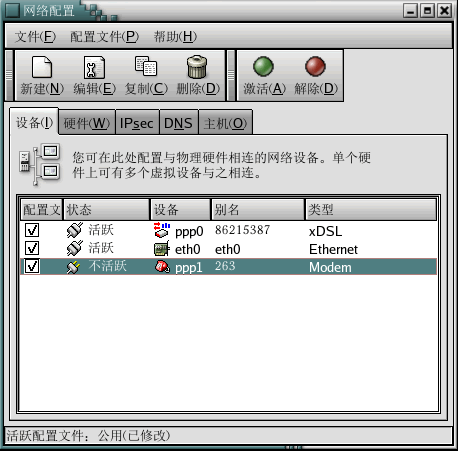Switch to the 硬件(W) tab
This screenshot has width=458, height=451.
point(87,123)
